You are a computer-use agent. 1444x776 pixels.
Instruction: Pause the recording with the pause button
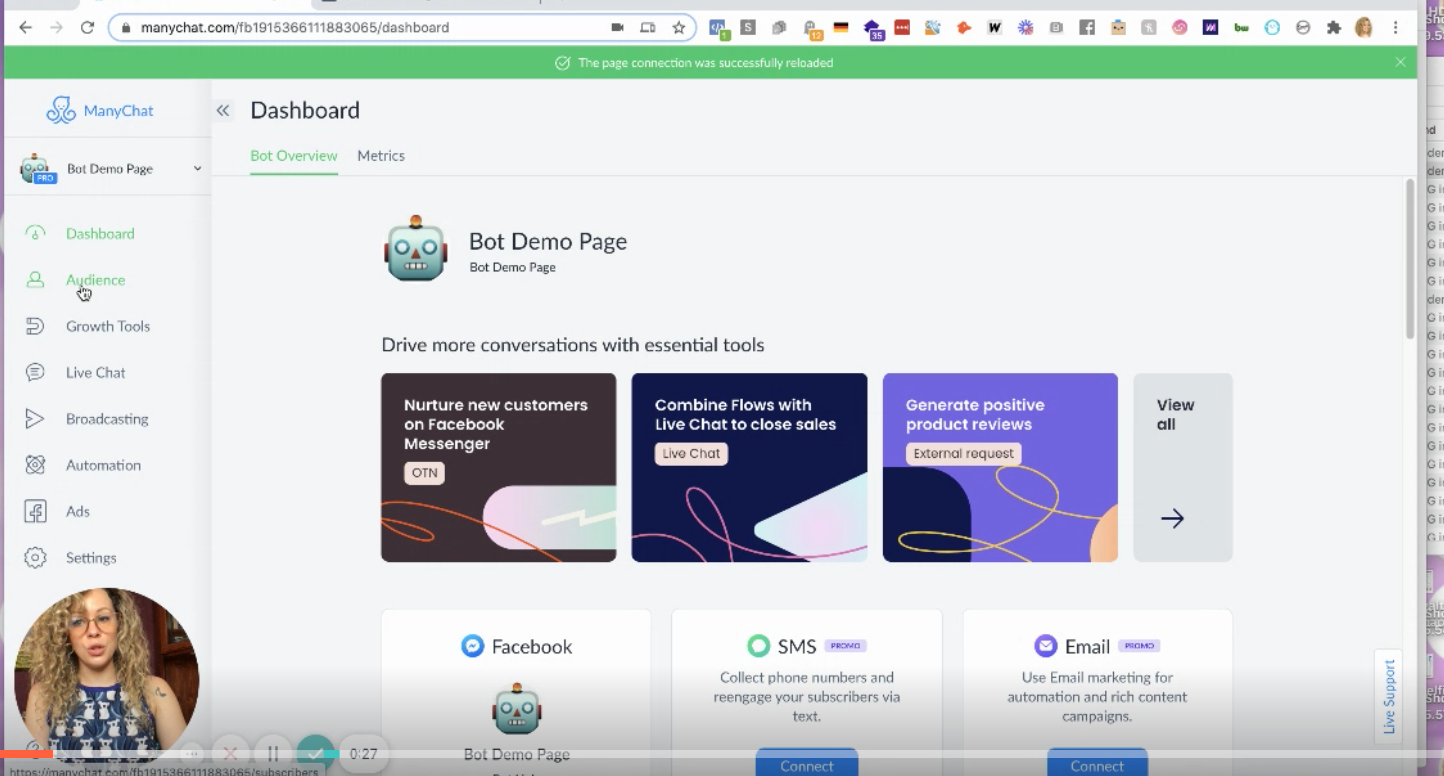(272, 754)
